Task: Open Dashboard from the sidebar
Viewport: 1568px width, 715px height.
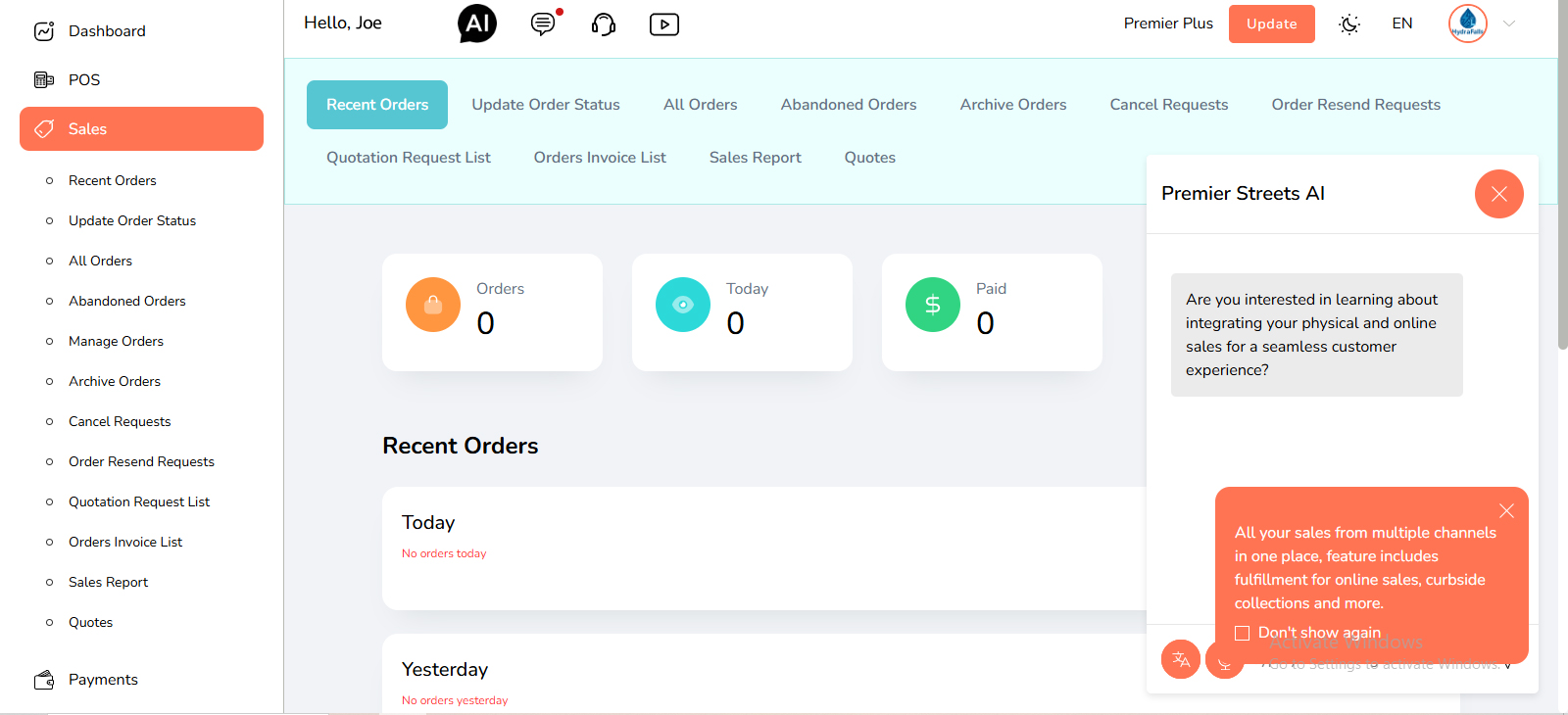Action: [107, 31]
